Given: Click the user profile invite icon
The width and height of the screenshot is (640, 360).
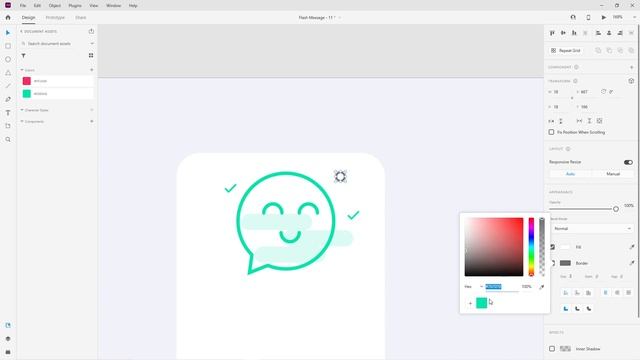Looking at the screenshot, I should 573,18.
